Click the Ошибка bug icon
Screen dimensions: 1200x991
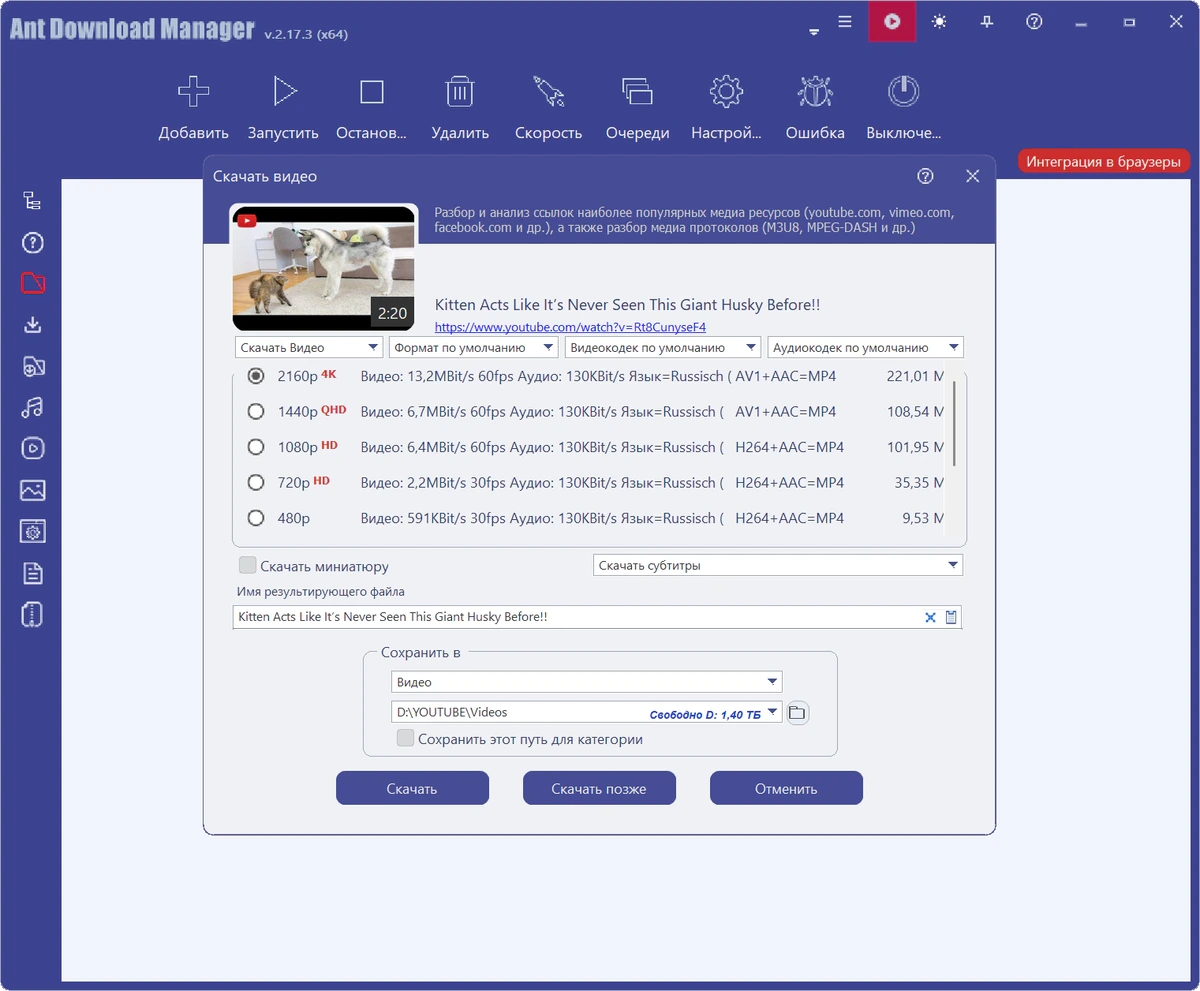coord(815,92)
